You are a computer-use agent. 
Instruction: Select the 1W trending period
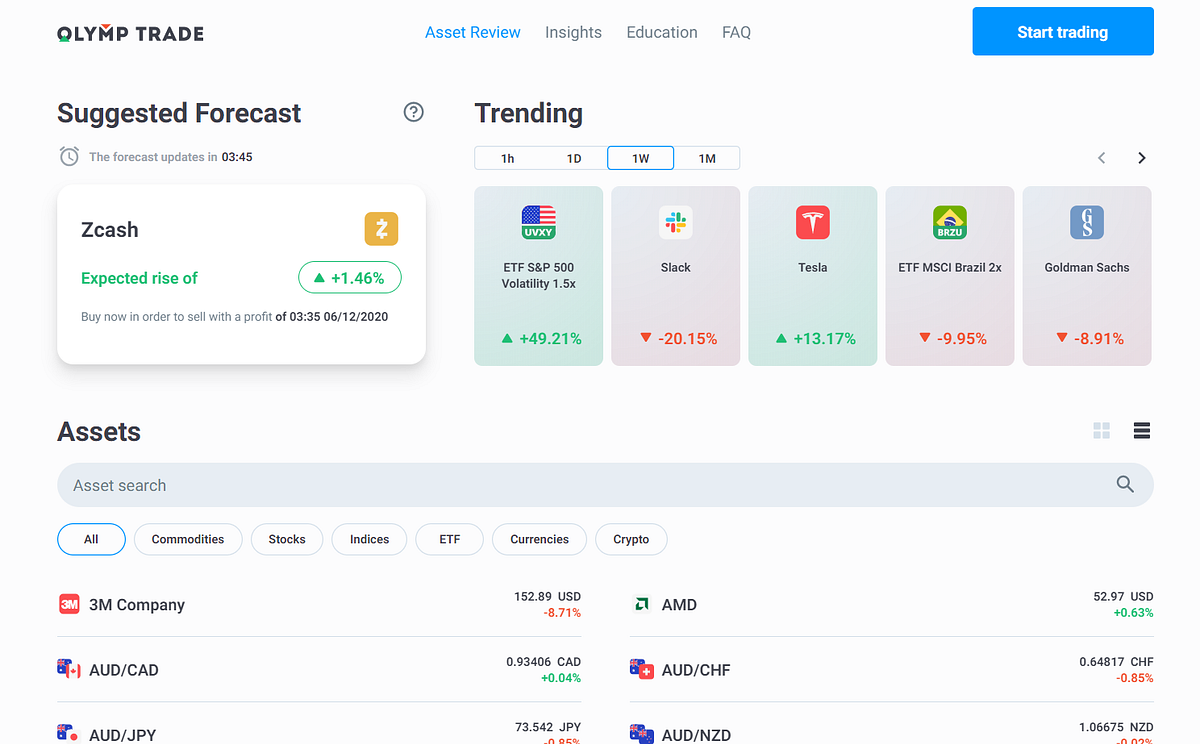tap(641, 158)
